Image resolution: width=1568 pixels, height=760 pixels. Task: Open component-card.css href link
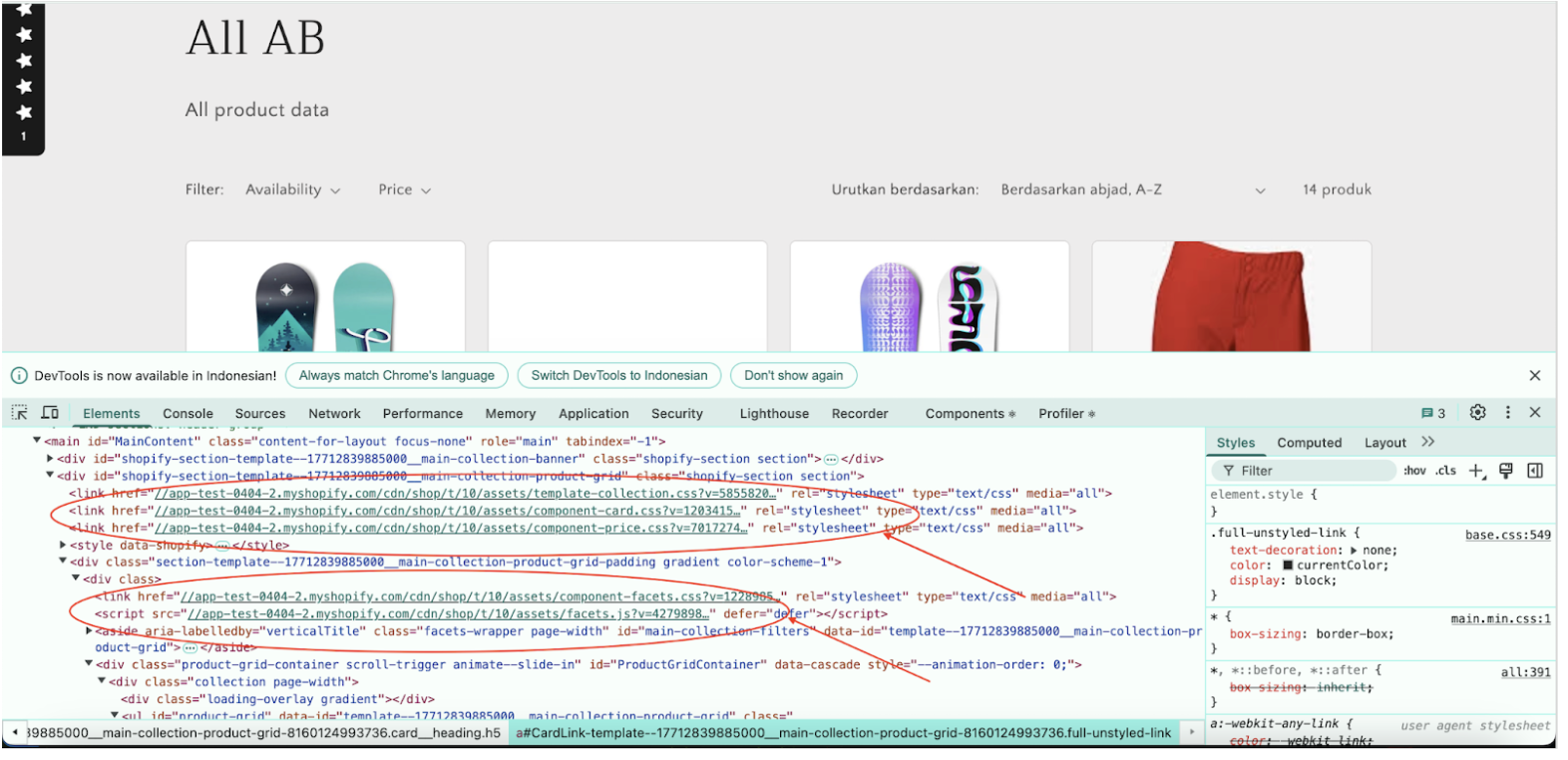point(448,511)
